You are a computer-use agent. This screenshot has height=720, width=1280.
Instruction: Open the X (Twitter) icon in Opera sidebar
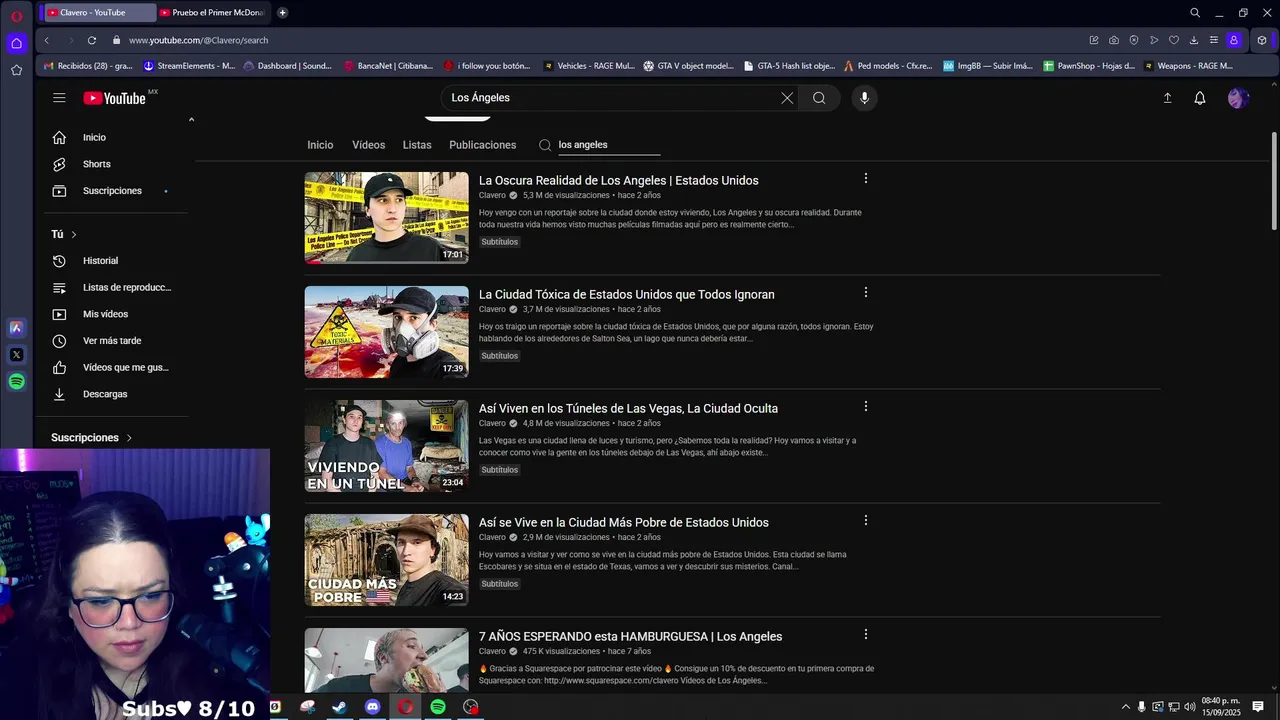[x=16, y=355]
